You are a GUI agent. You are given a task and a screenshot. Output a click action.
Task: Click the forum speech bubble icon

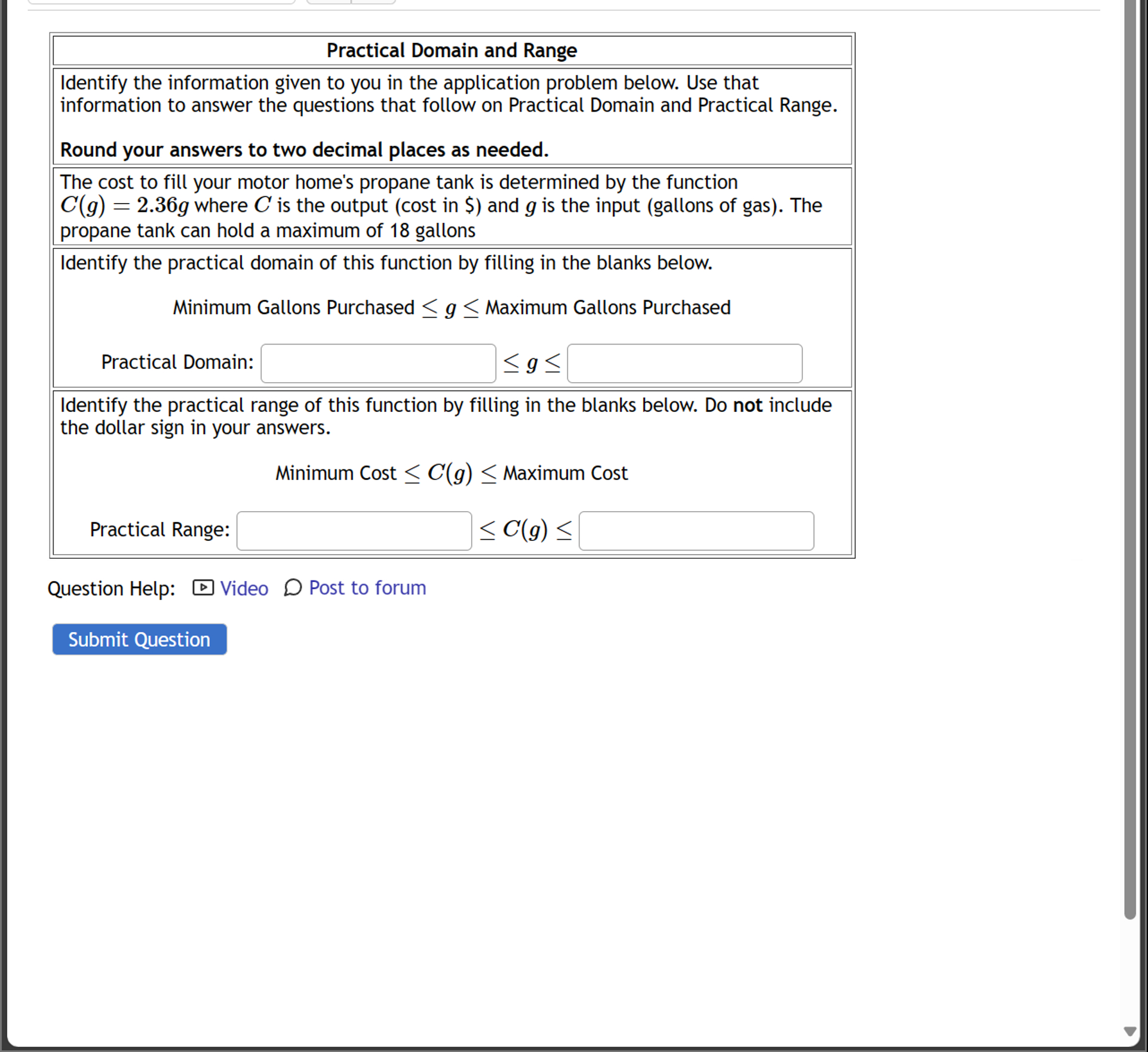[x=293, y=587]
